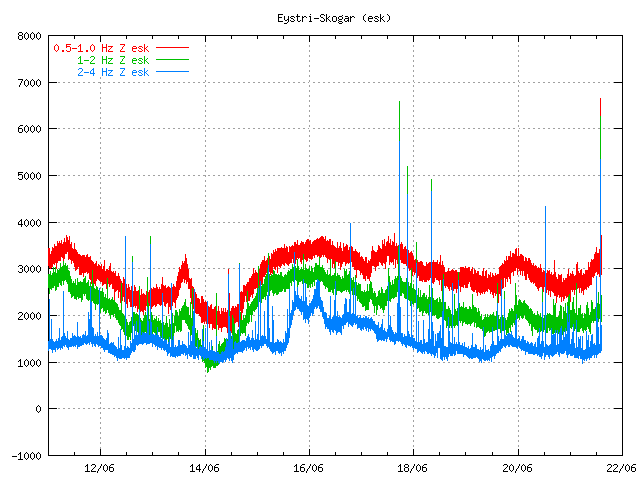Click the 8000 value on the y-axis
This screenshot has width=640, height=480.
tap(28, 37)
